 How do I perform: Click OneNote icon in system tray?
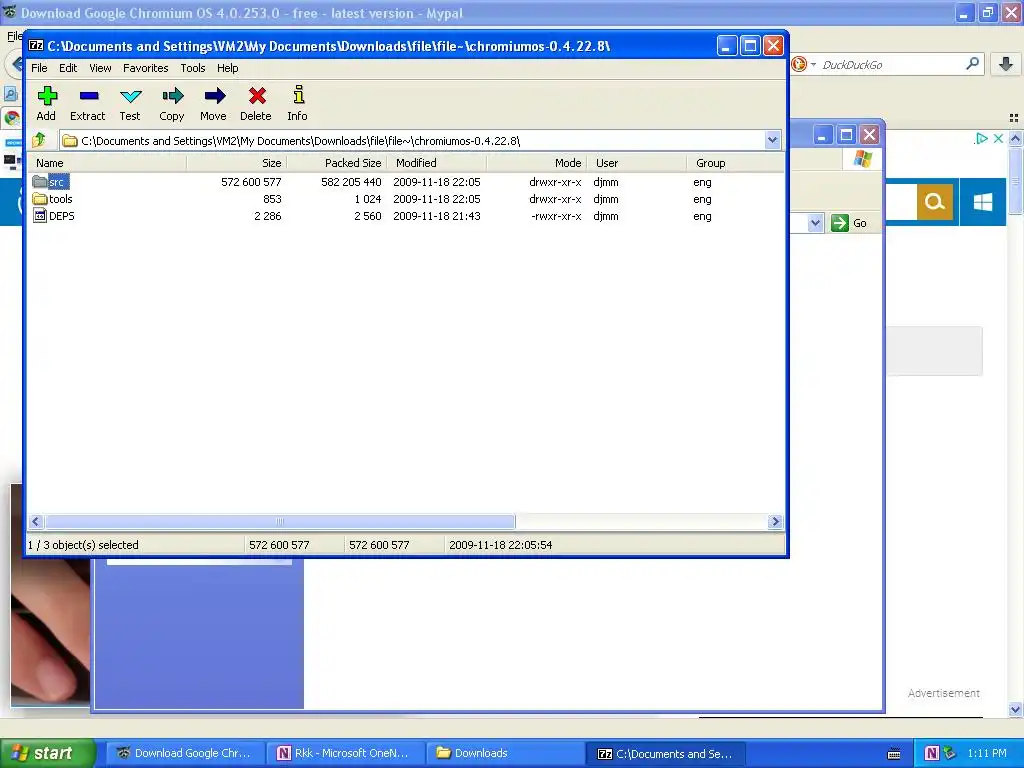(x=931, y=753)
